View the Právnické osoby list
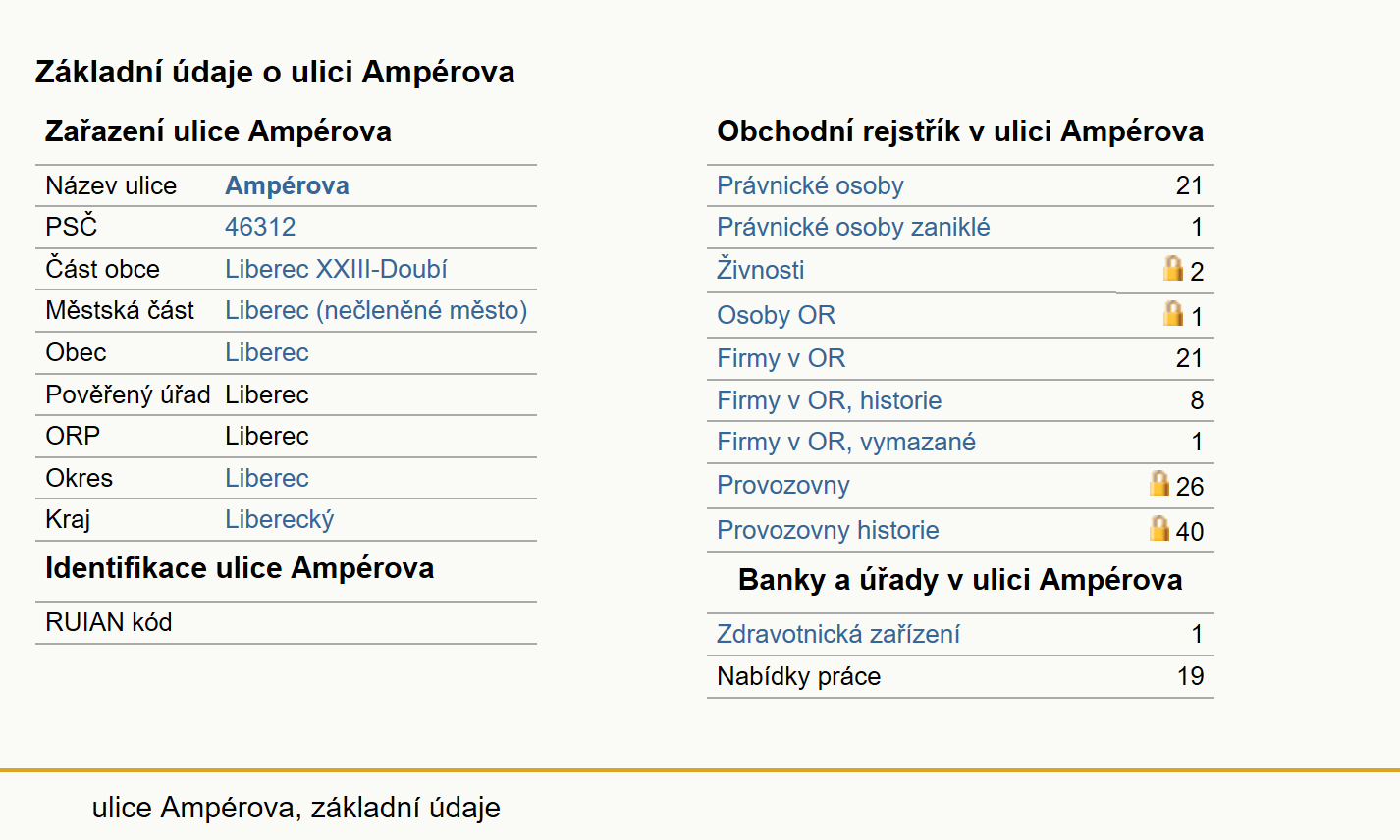The height and width of the screenshot is (840, 1400). (810, 185)
